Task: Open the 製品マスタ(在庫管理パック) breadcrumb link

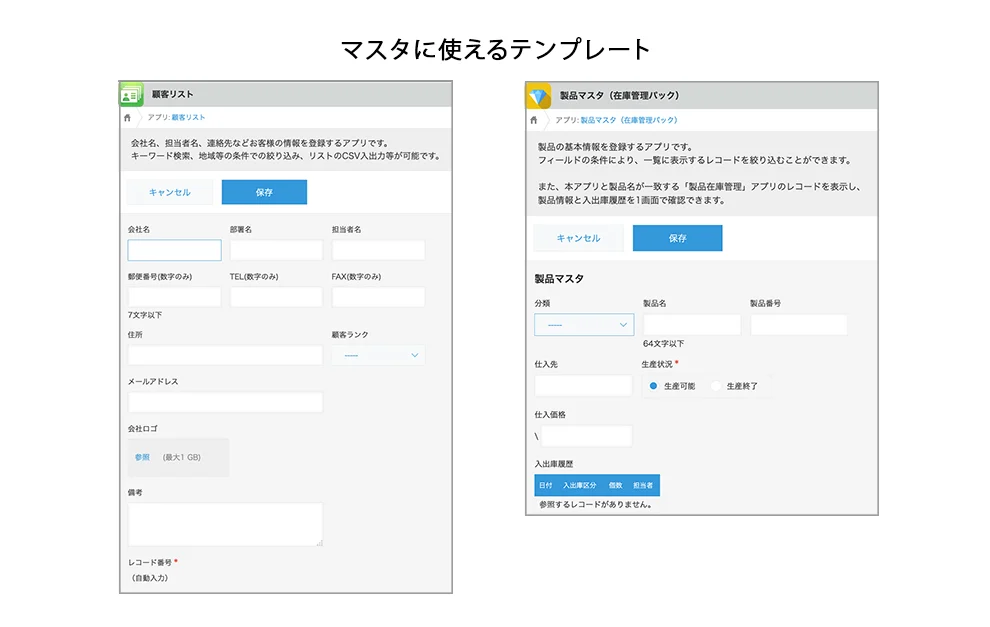Action: pyautogui.click(x=628, y=120)
